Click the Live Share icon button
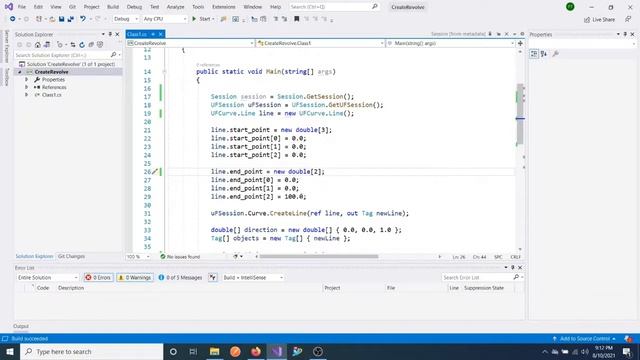Image resolution: width=640 pixels, height=360 pixels. click(599, 20)
